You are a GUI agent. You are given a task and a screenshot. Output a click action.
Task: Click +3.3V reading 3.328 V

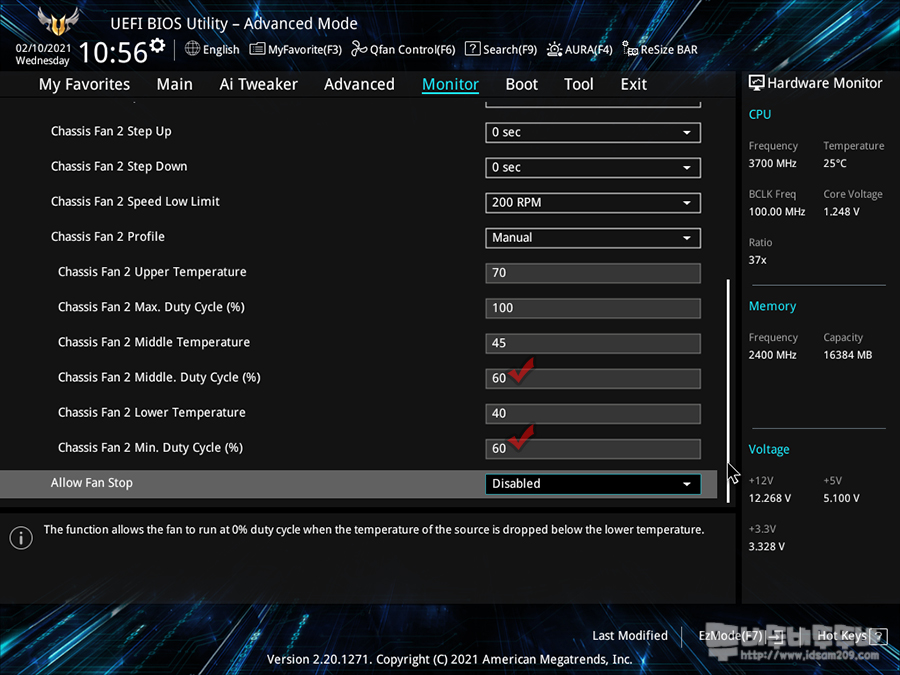767,546
